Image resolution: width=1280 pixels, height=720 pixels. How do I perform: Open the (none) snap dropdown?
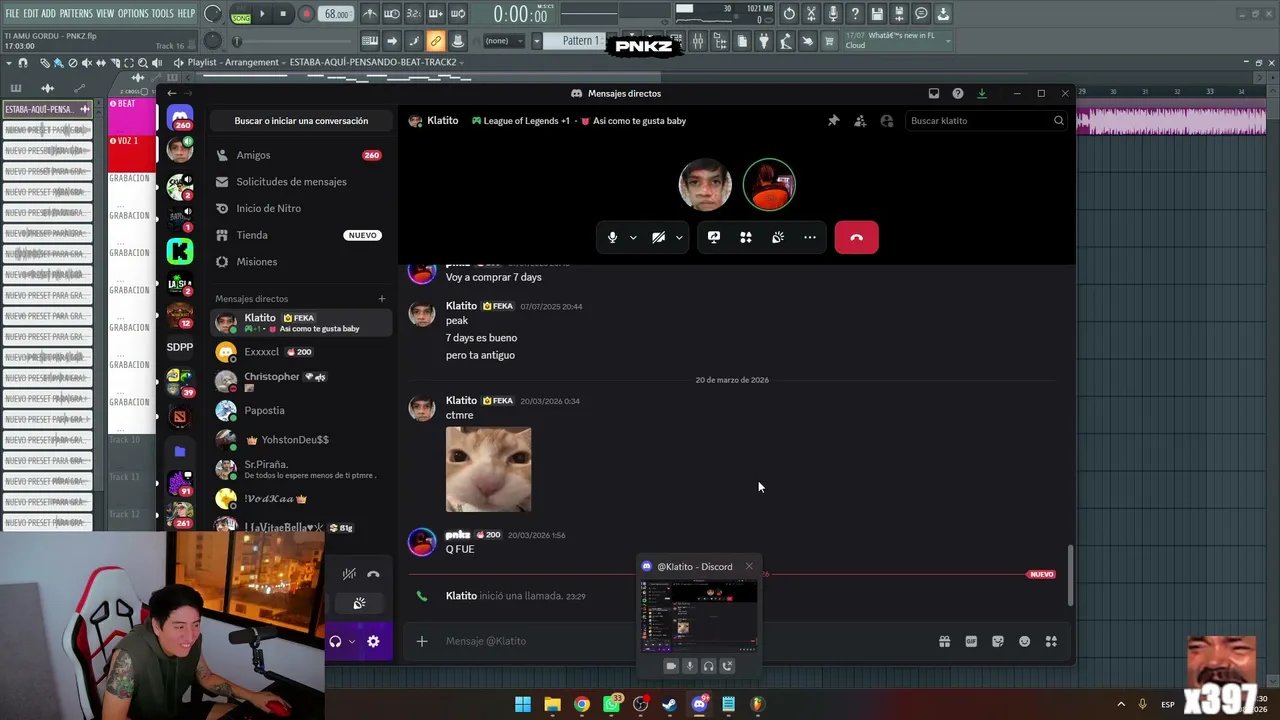click(x=503, y=41)
